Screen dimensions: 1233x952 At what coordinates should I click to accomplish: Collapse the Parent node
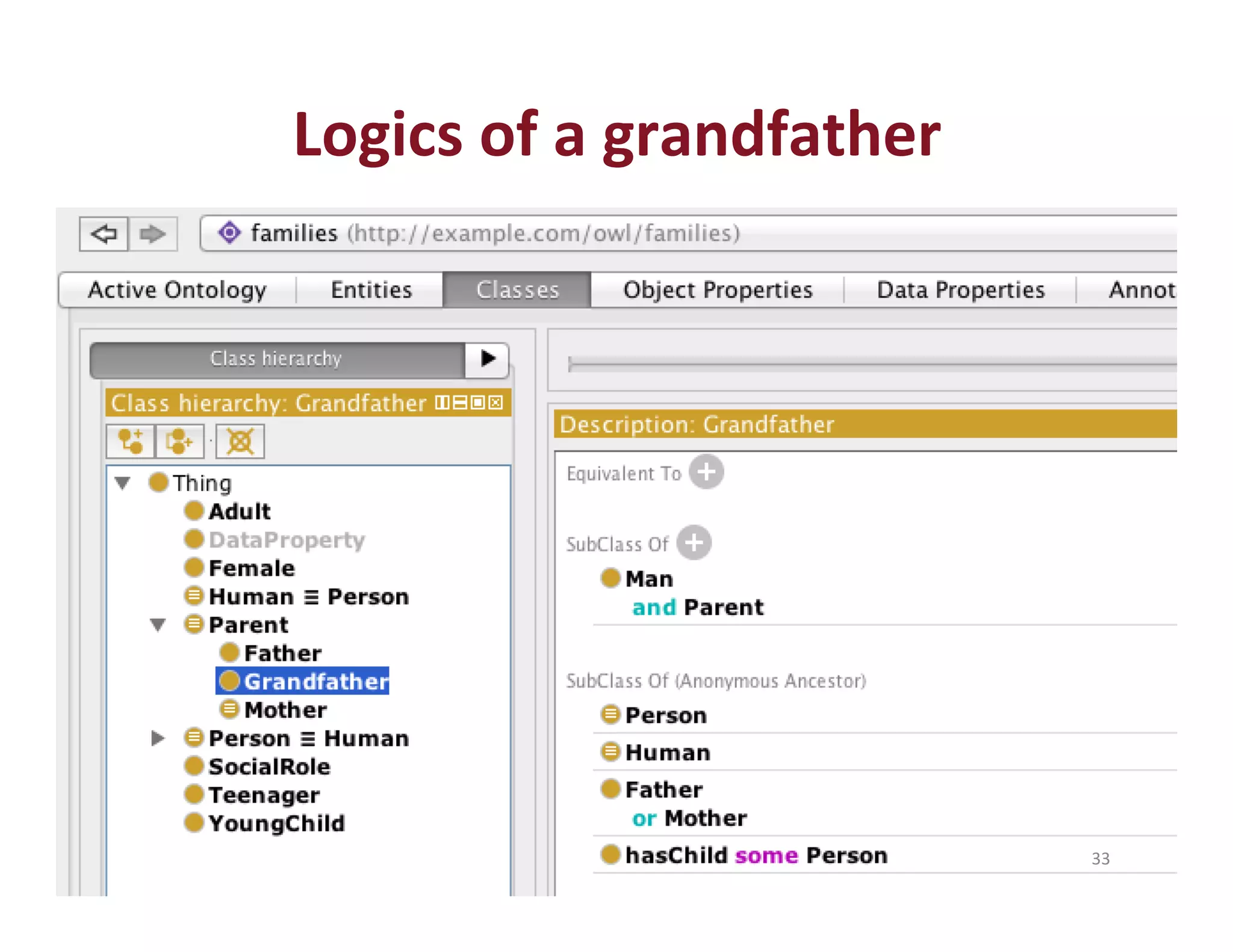pyautogui.click(x=158, y=625)
